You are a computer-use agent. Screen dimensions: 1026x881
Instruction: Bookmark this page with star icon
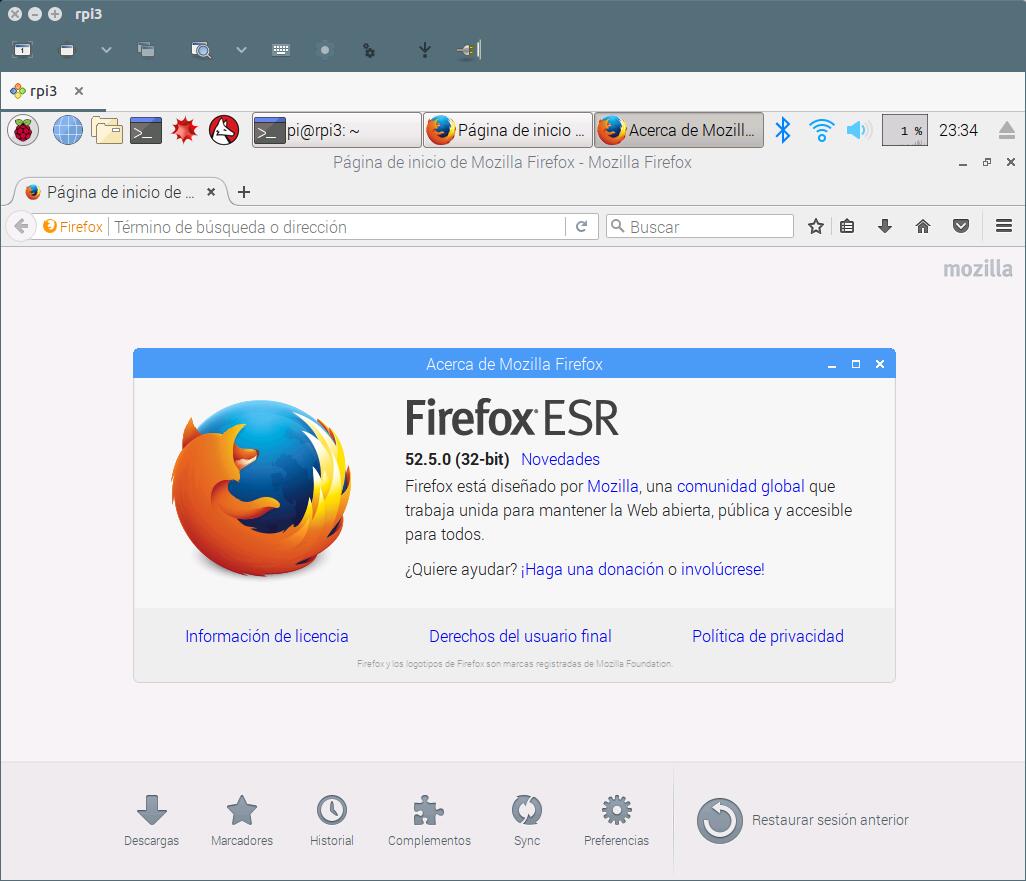click(816, 227)
